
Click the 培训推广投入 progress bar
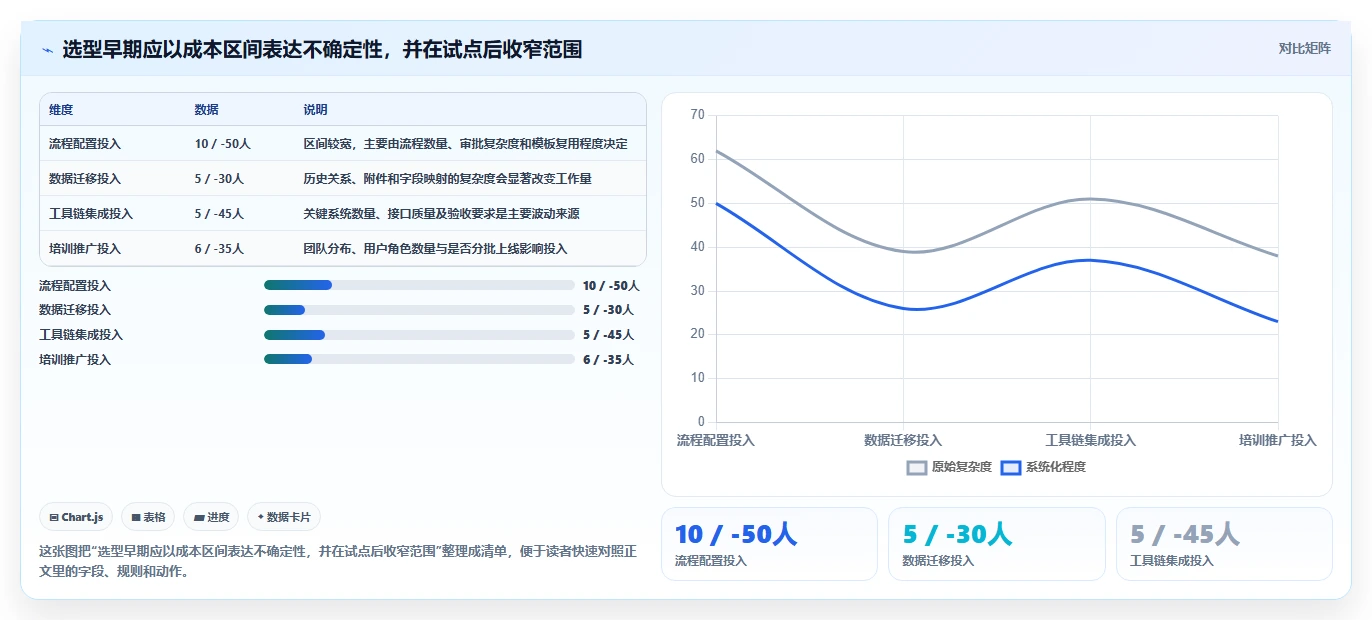[419, 359]
